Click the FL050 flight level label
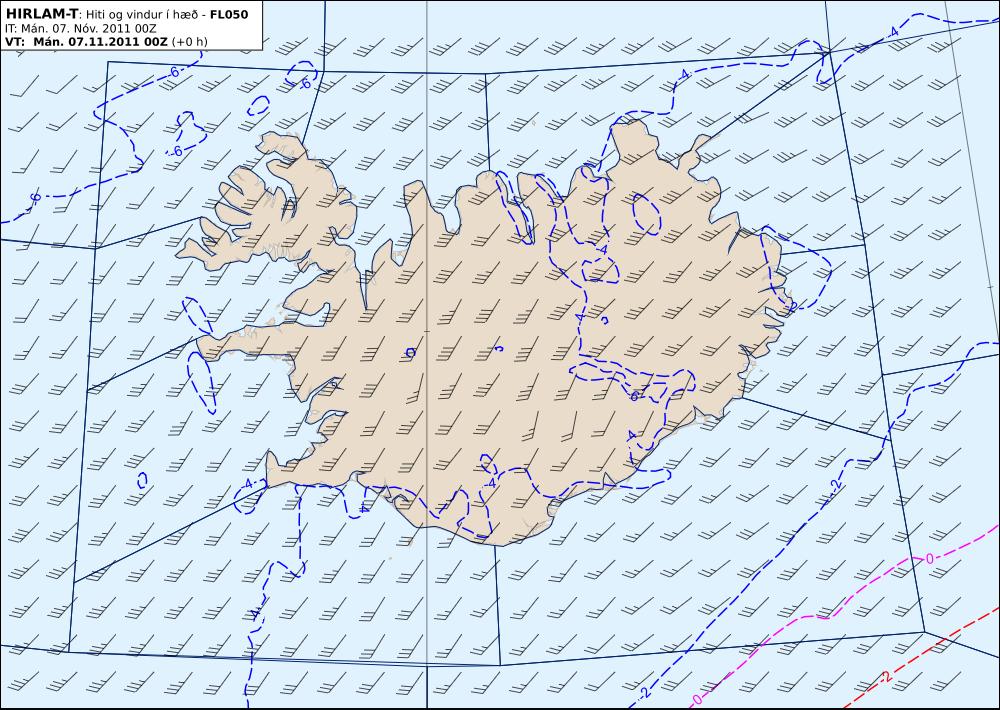The image size is (1000, 710). (x=229, y=15)
